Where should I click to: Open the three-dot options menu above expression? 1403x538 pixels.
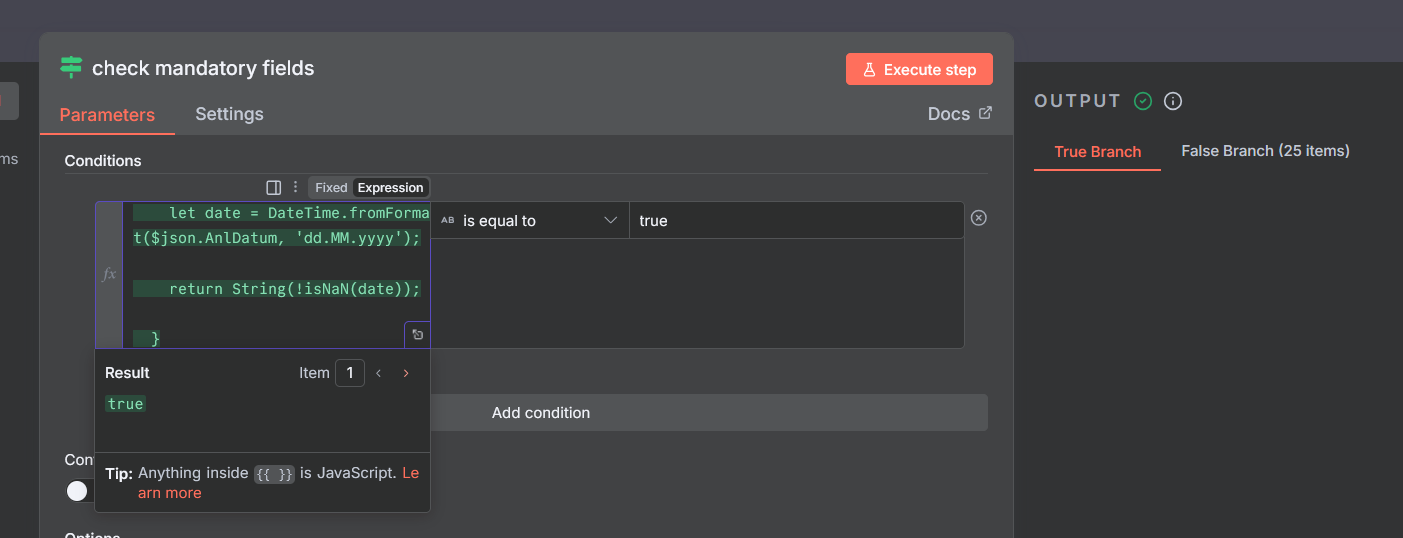[x=295, y=187]
